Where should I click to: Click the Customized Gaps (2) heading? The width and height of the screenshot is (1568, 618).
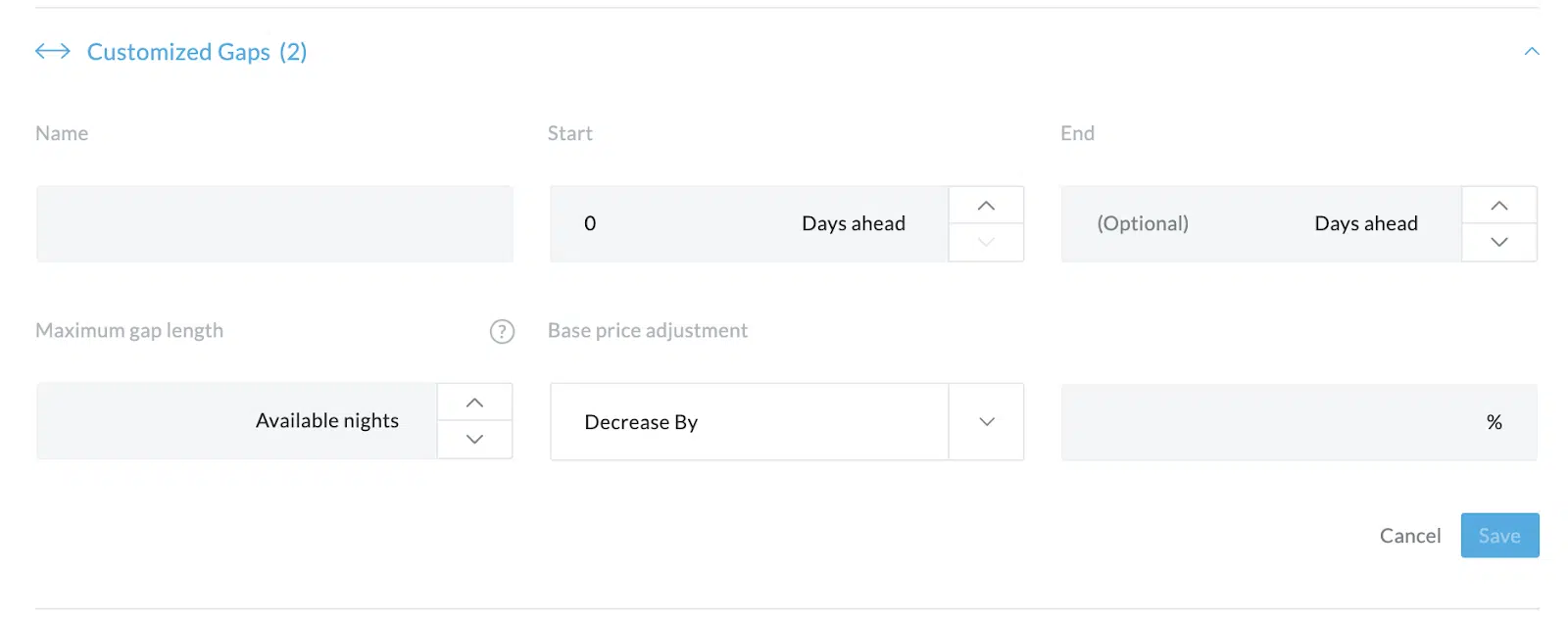point(196,52)
